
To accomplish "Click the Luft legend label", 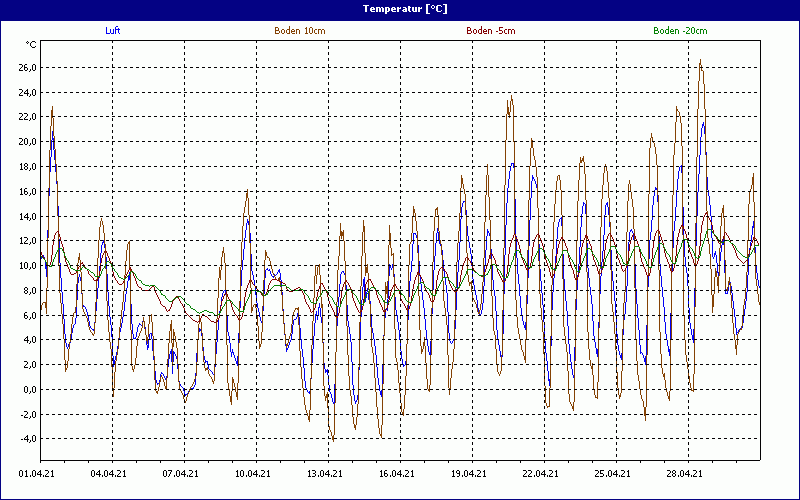I will 112,31.
